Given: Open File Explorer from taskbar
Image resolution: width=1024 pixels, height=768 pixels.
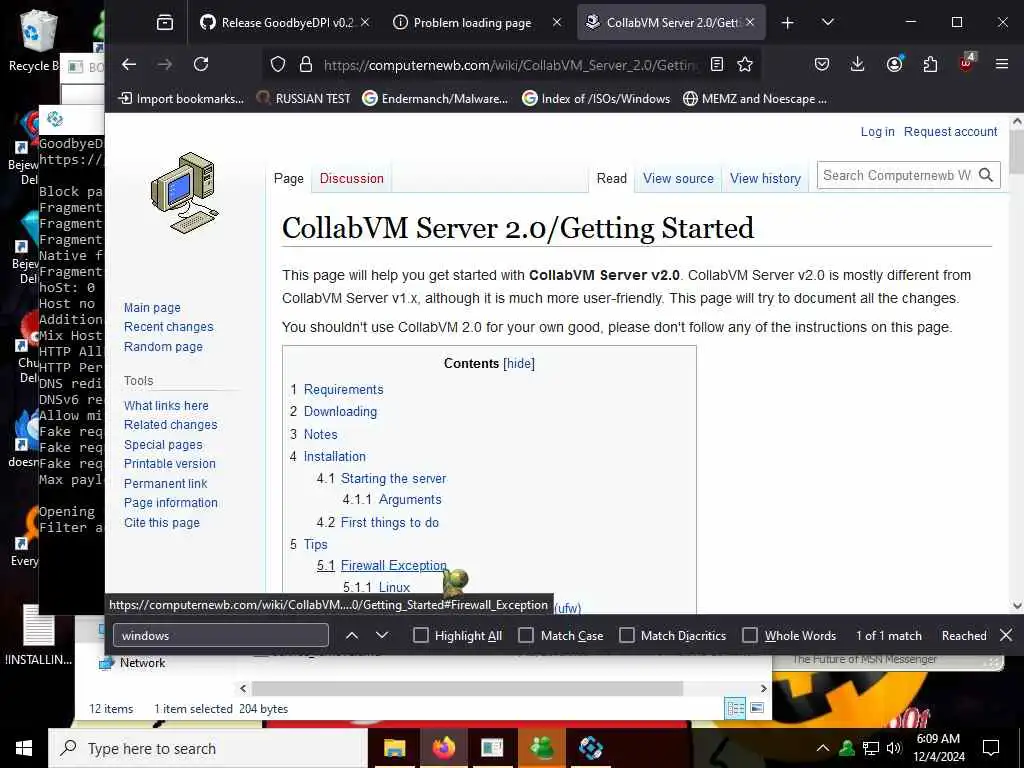Looking at the screenshot, I should point(394,748).
